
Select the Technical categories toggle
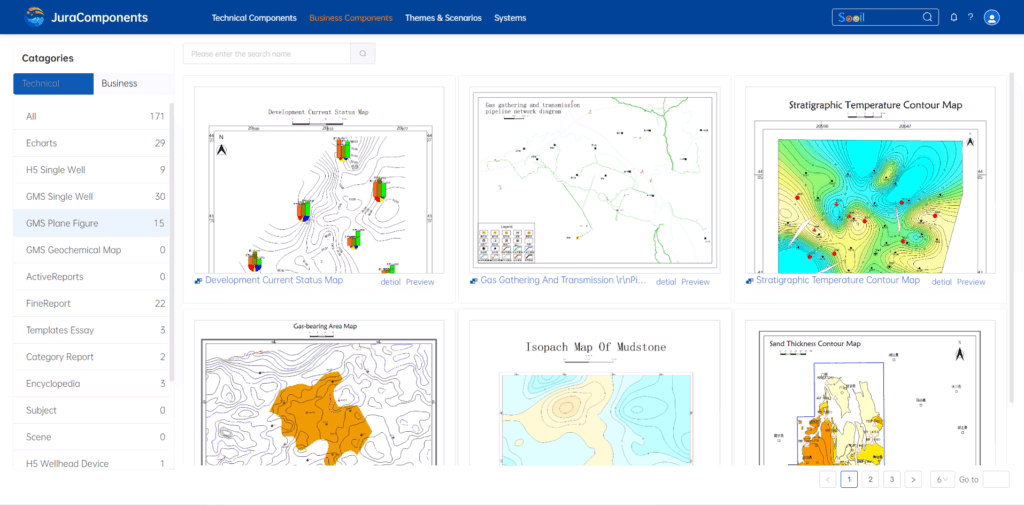(x=53, y=84)
